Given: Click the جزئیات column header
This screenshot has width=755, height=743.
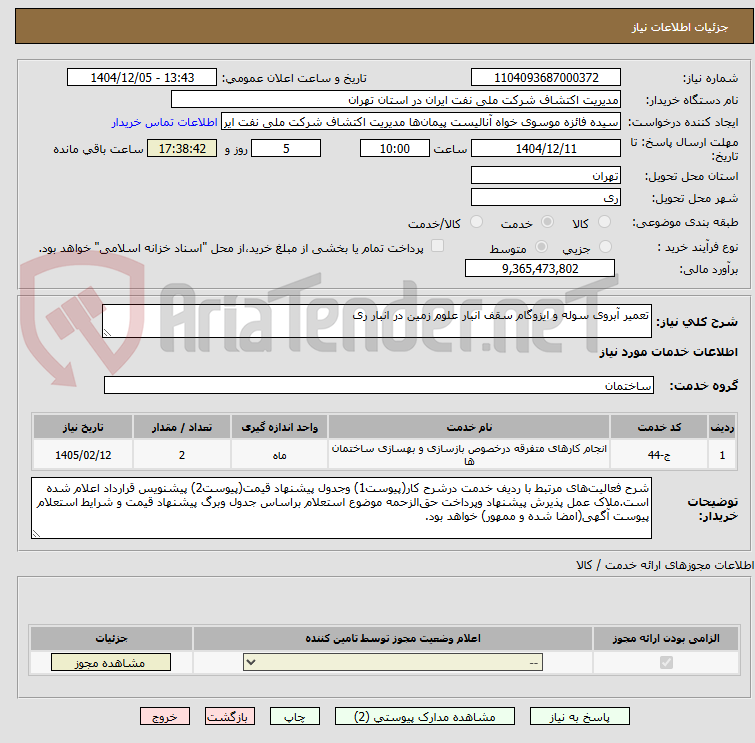Looking at the screenshot, I should [x=111, y=638].
